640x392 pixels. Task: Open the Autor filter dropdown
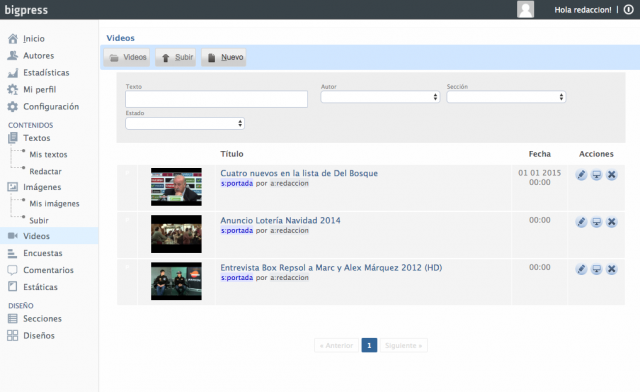coord(380,97)
